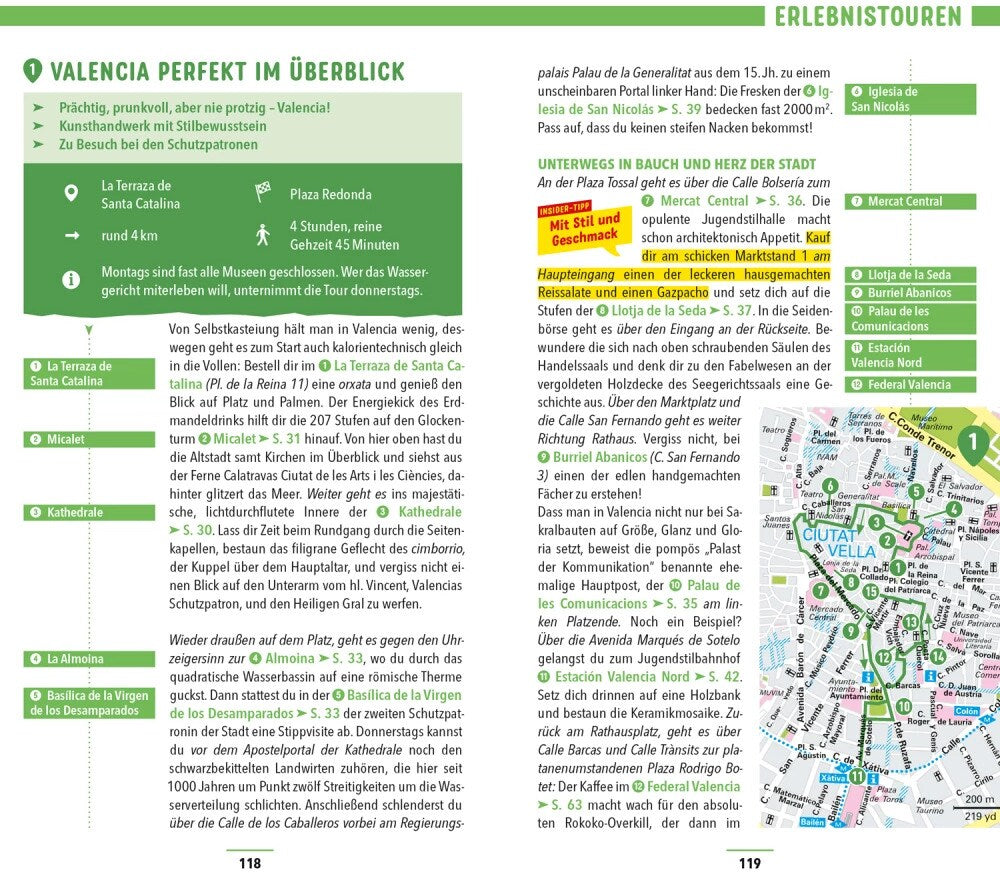
Task: Click the arrow icon beside 'rund 4 km'
Action: click(x=71, y=236)
